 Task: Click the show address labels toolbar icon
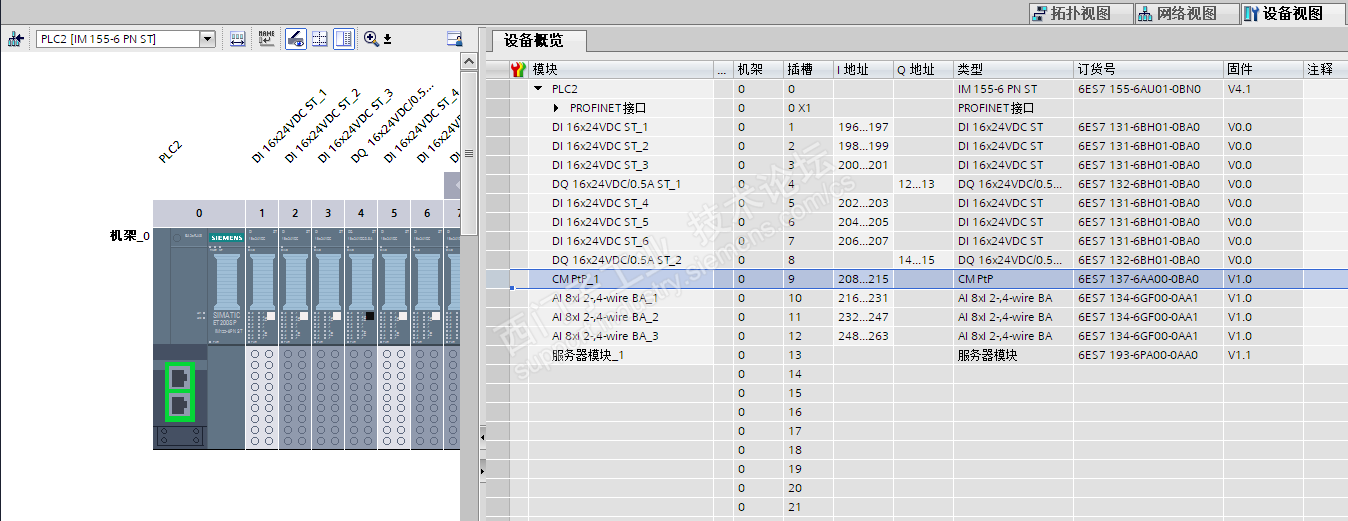coord(238,39)
